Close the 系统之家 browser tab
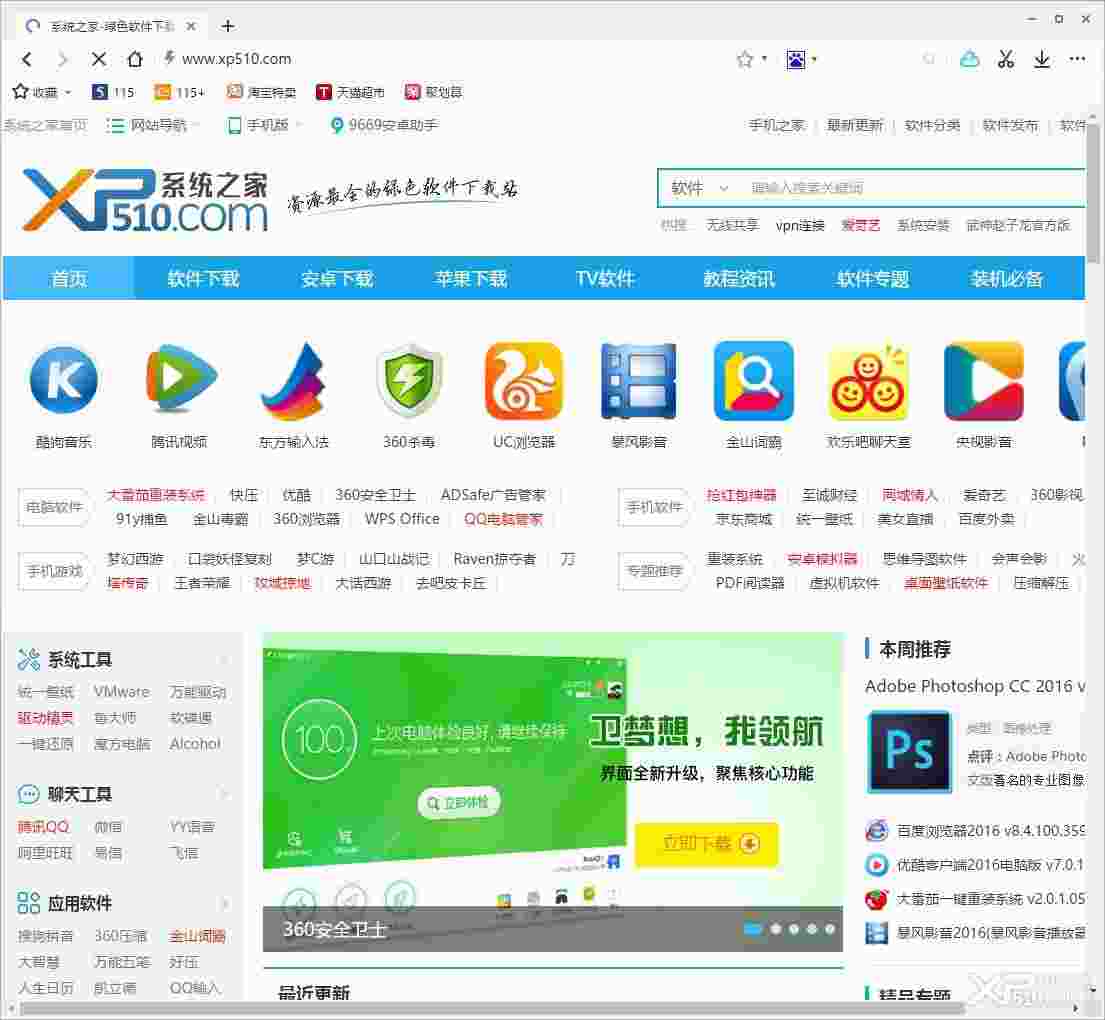Screen dimensions: 1105x1020 190,26
